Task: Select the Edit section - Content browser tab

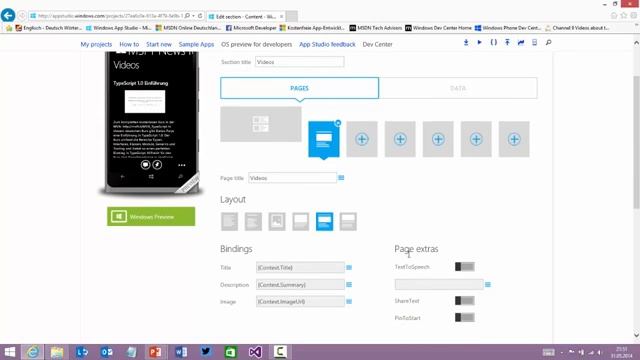Action: 246,16
